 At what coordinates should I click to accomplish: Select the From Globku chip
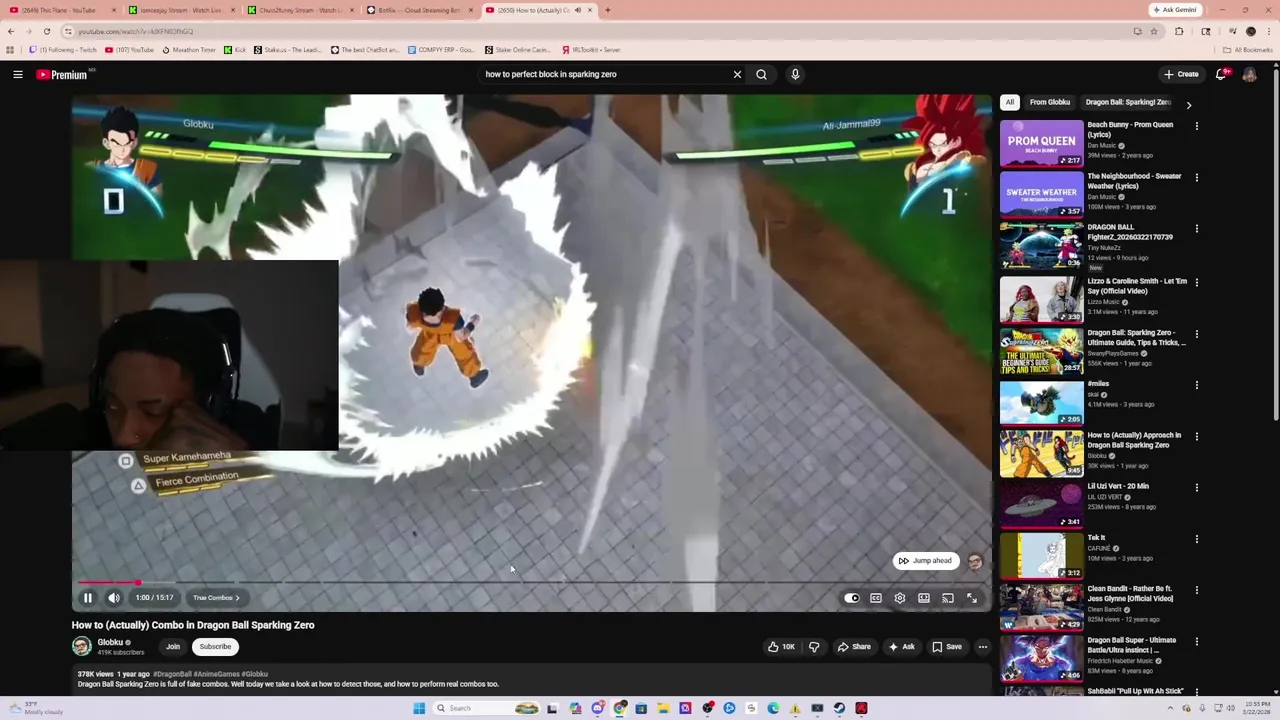pos(1050,102)
